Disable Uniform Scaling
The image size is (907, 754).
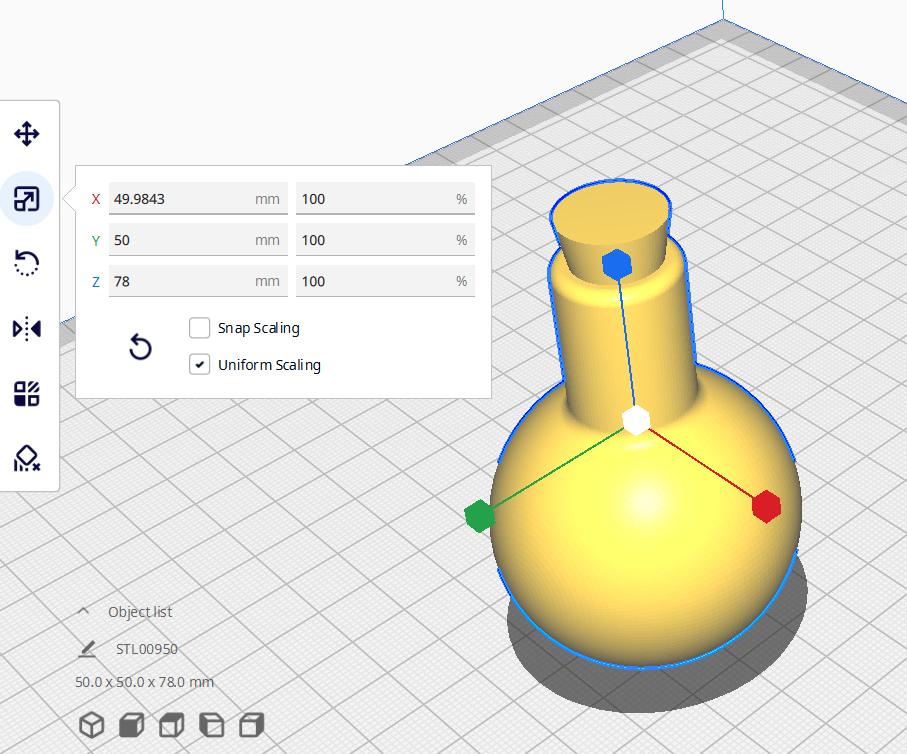point(199,364)
